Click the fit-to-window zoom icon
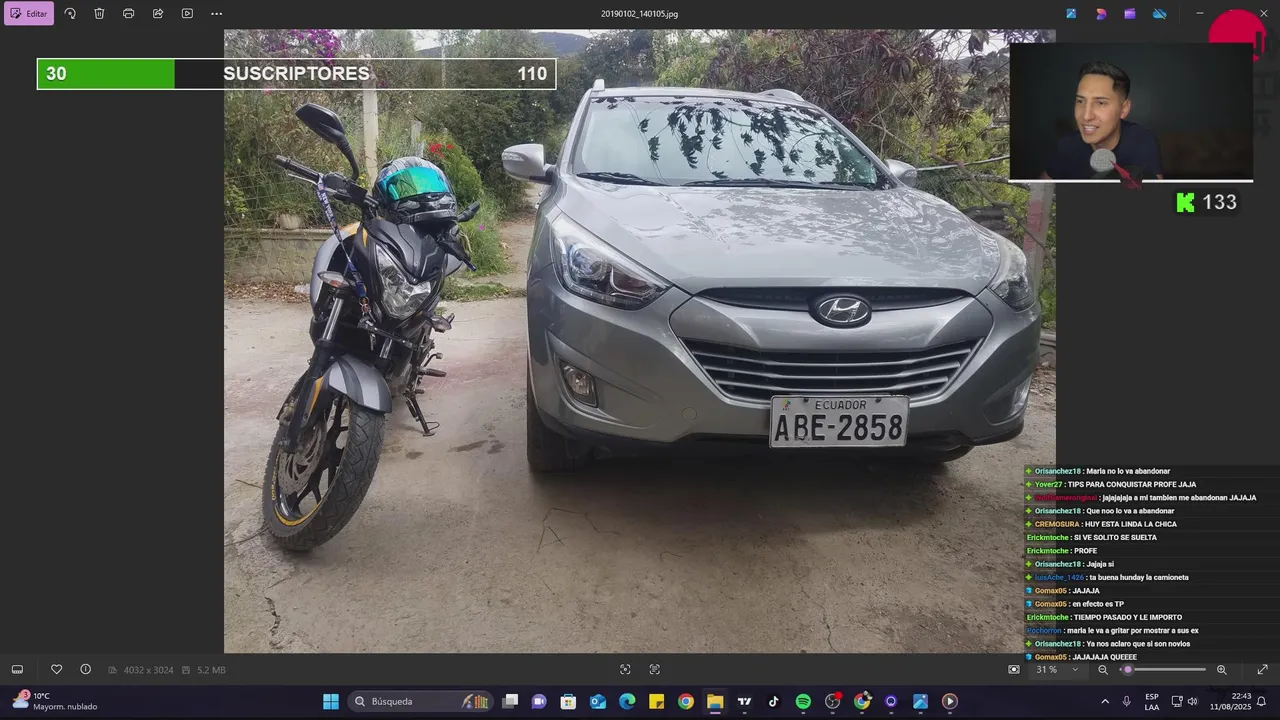 [x=625, y=670]
